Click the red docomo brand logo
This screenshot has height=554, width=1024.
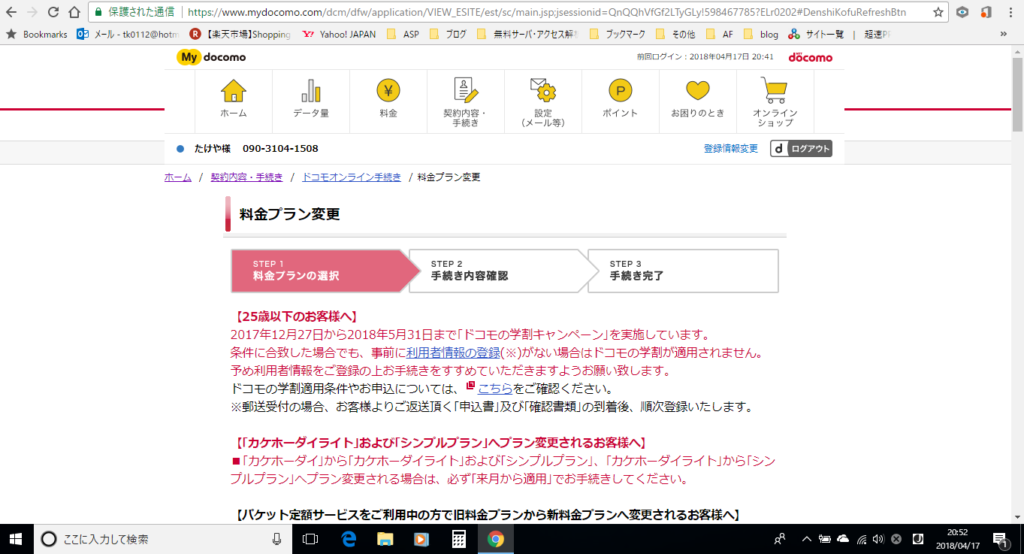click(x=810, y=57)
